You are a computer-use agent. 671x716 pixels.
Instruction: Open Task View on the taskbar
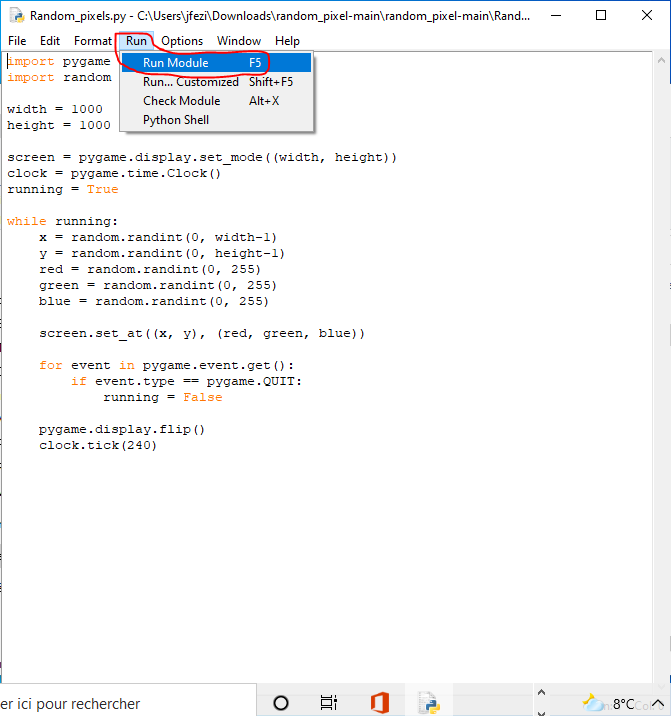[329, 702]
